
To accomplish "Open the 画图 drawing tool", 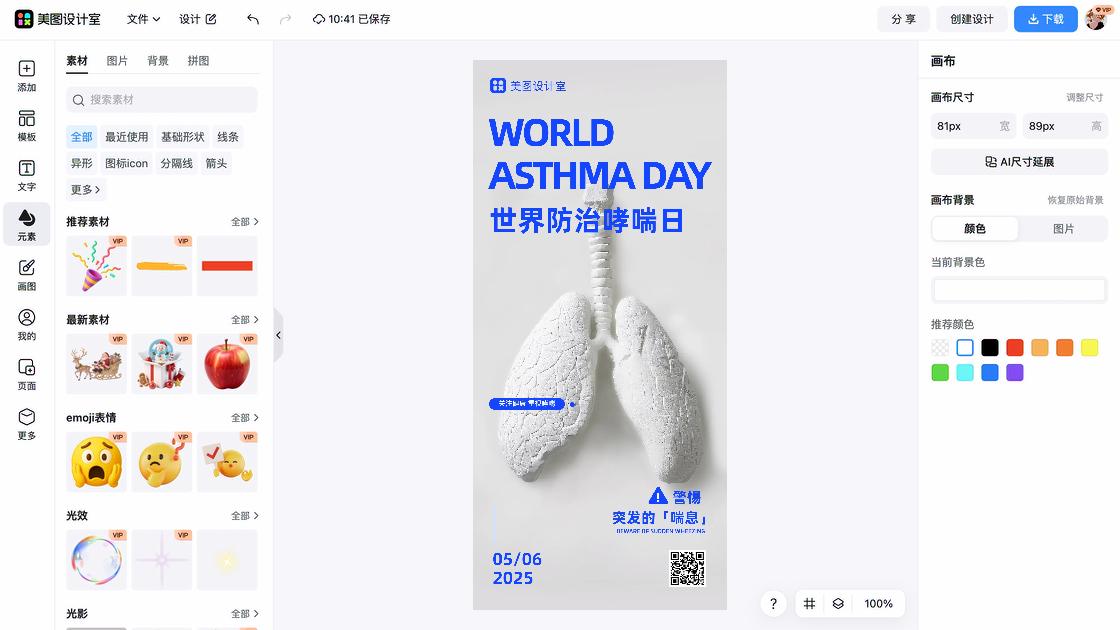I will click(x=26, y=275).
